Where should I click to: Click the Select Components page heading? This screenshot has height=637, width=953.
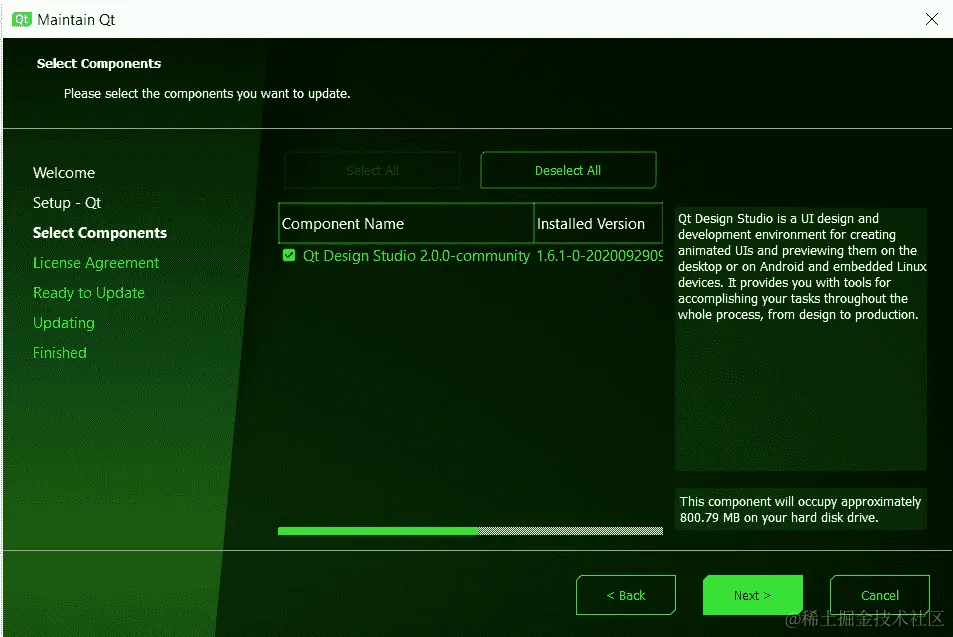[x=98, y=63]
